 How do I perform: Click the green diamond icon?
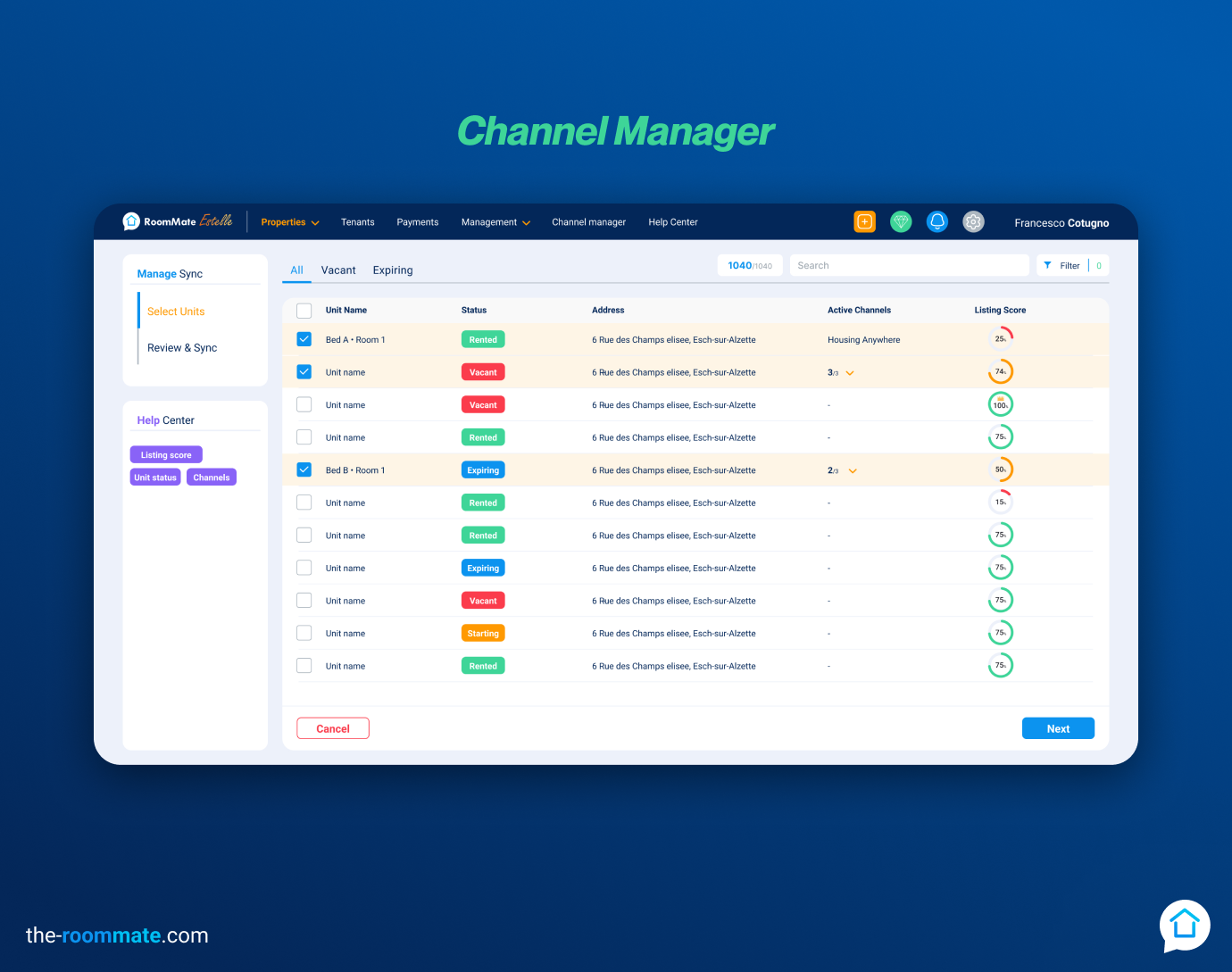(x=901, y=222)
